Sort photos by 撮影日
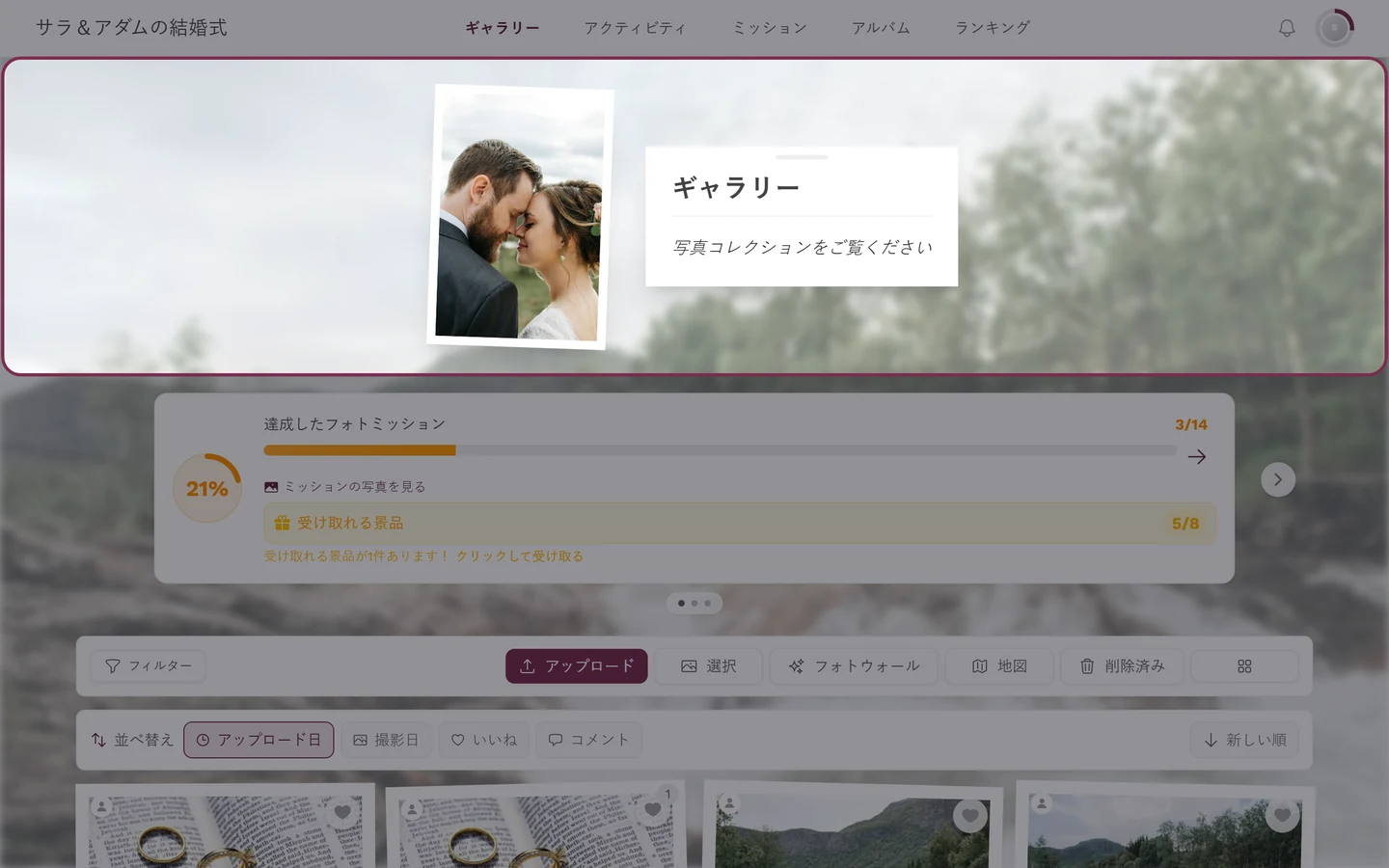The width and height of the screenshot is (1389, 868). pos(386,740)
